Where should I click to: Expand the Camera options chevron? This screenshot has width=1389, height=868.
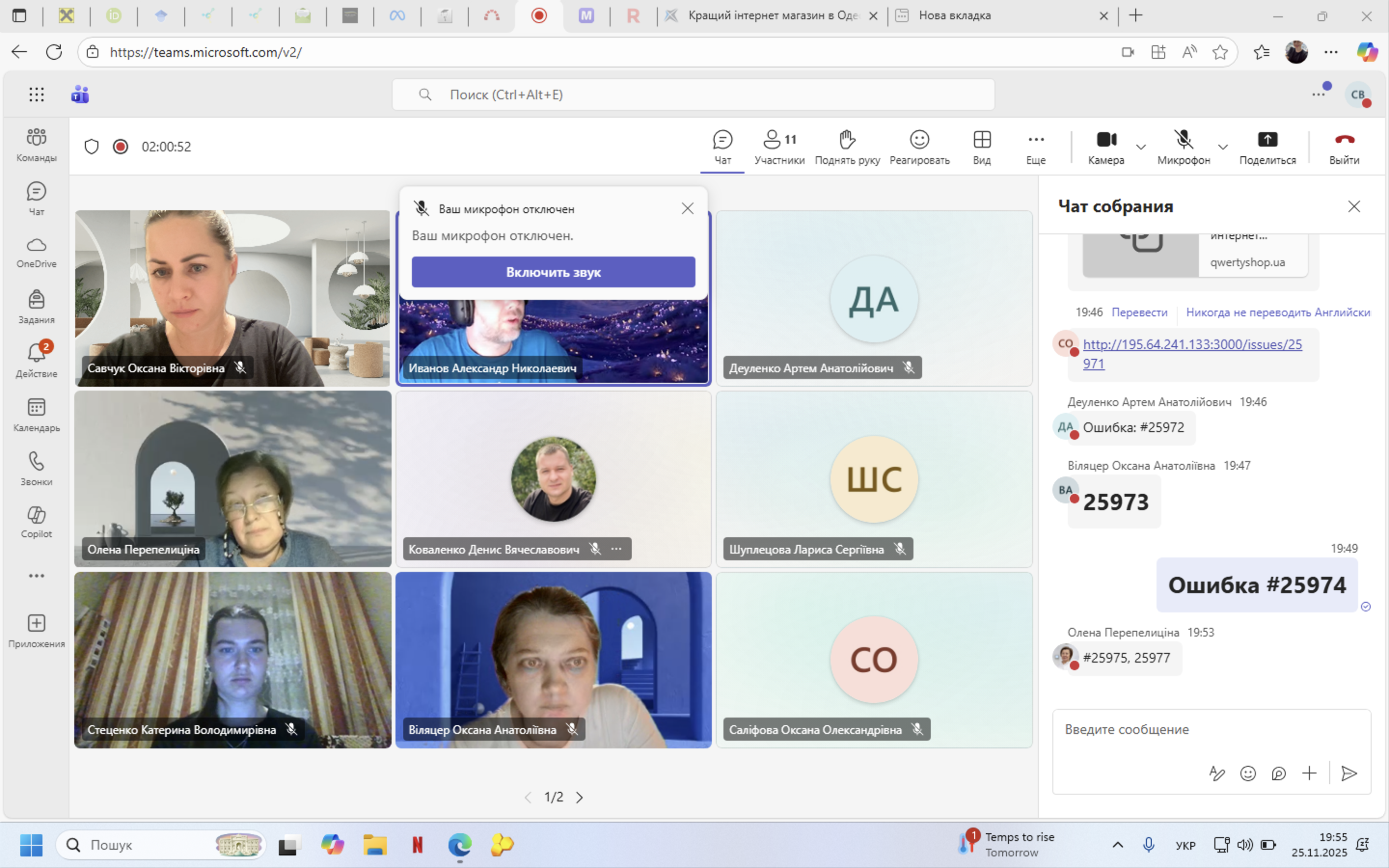pos(1141,147)
